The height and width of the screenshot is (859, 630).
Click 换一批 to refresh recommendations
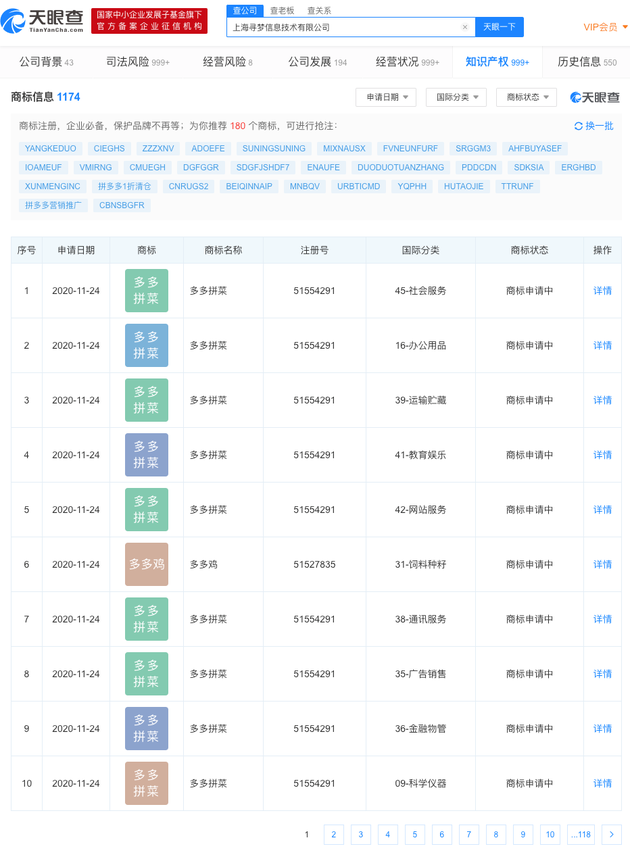599,126
